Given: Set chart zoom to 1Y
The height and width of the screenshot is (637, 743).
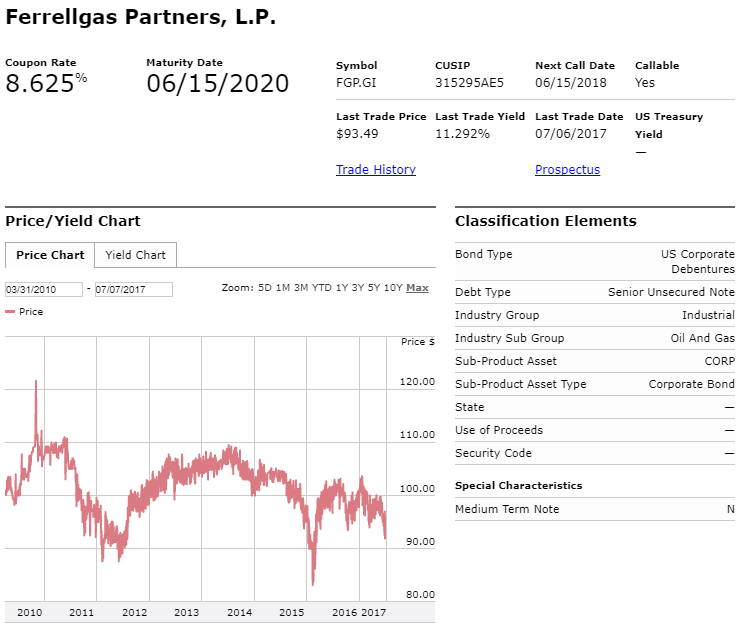Looking at the screenshot, I should [x=342, y=288].
